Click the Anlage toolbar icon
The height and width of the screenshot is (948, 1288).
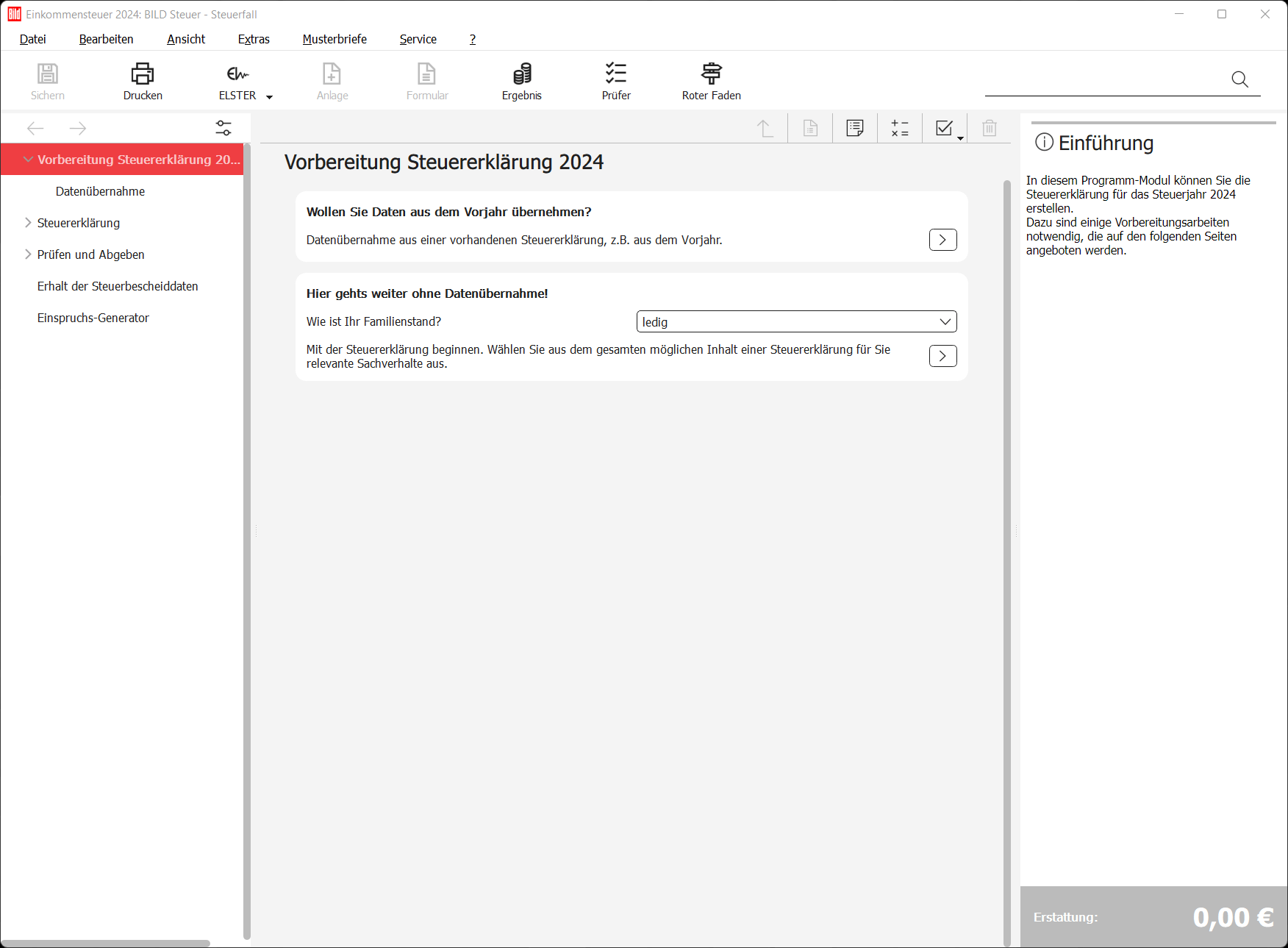click(x=332, y=74)
